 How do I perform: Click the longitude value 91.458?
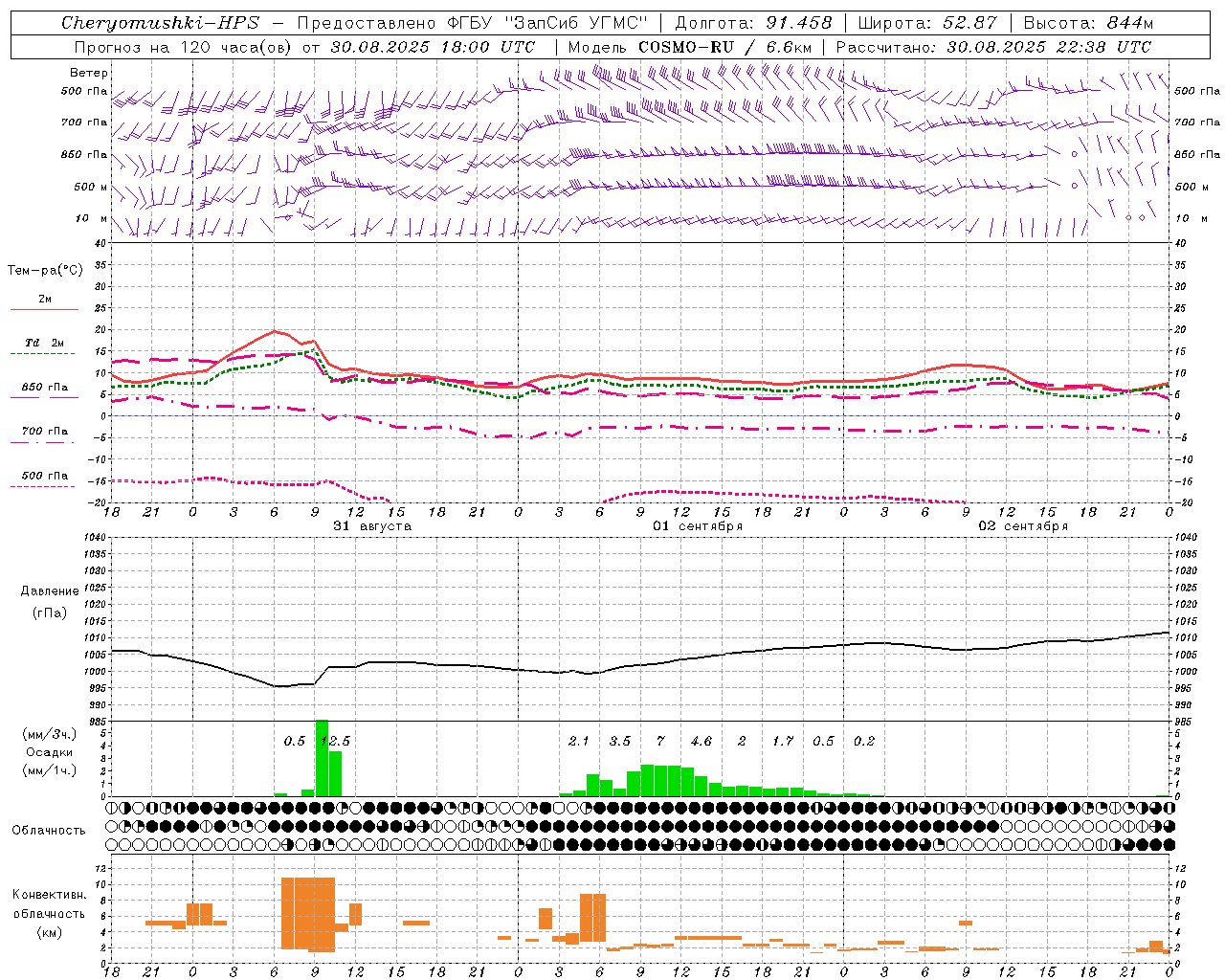coord(798,23)
